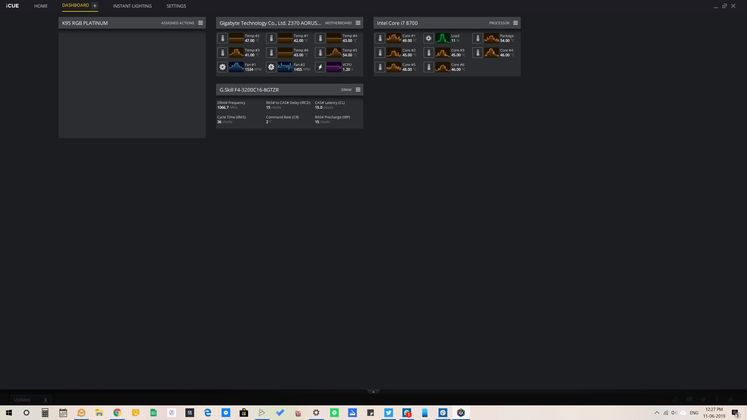Click the Fan #2 blue graph
Screen dimensions: 747x420
[285, 67]
